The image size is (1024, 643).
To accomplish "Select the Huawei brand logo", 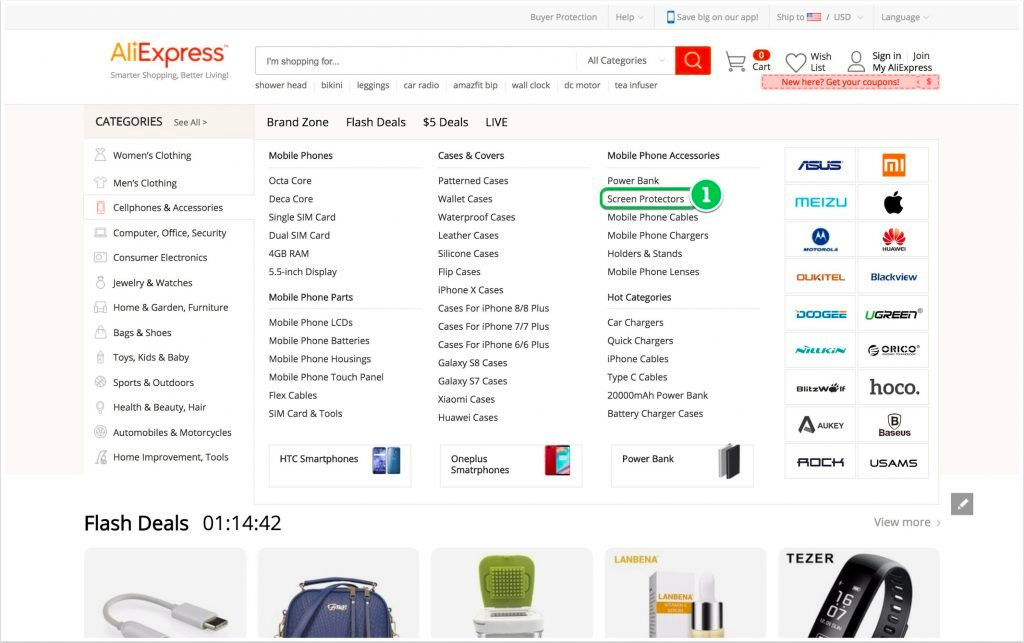I will tap(893, 240).
